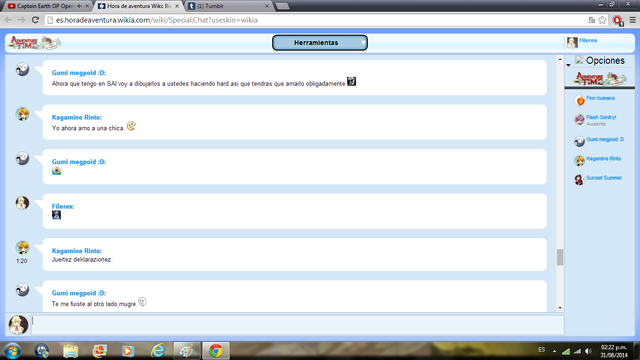Click Gumi megpoid's avatar in the sidebar list
This screenshot has height=360, width=640.
pyautogui.click(x=580, y=141)
